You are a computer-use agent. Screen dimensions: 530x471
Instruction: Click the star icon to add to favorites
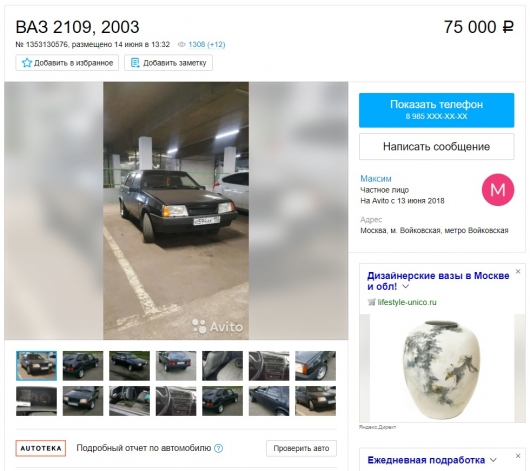coord(26,63)
